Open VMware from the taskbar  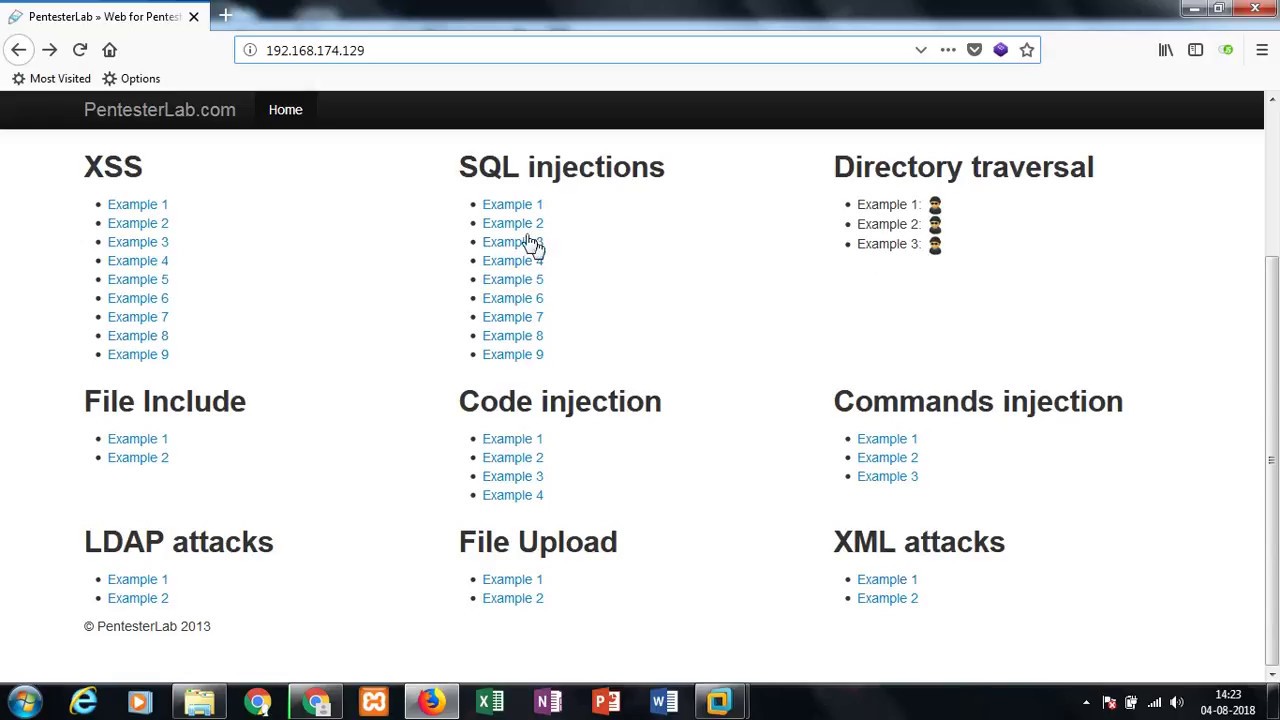[721, 702]
